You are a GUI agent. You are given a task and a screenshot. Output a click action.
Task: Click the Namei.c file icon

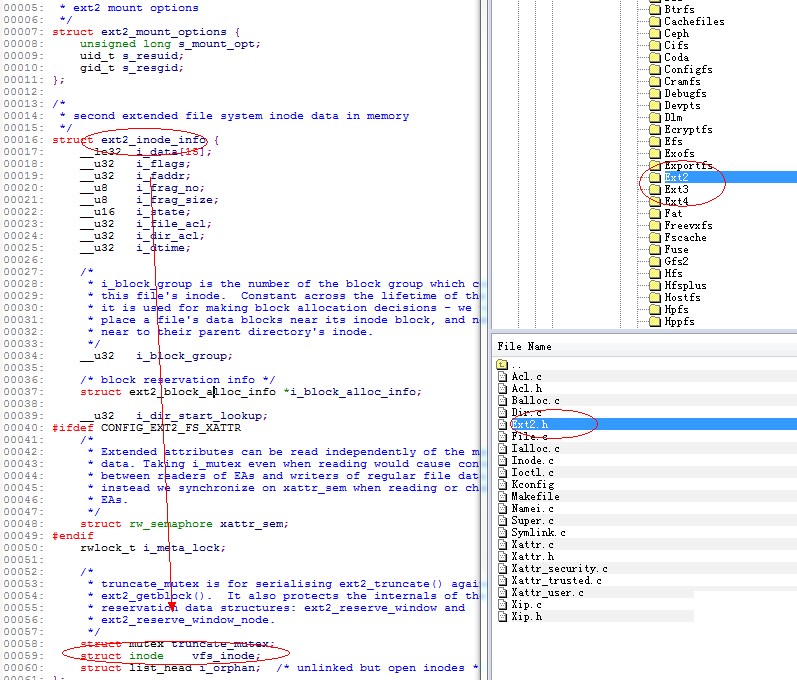(x=503, y=509)
